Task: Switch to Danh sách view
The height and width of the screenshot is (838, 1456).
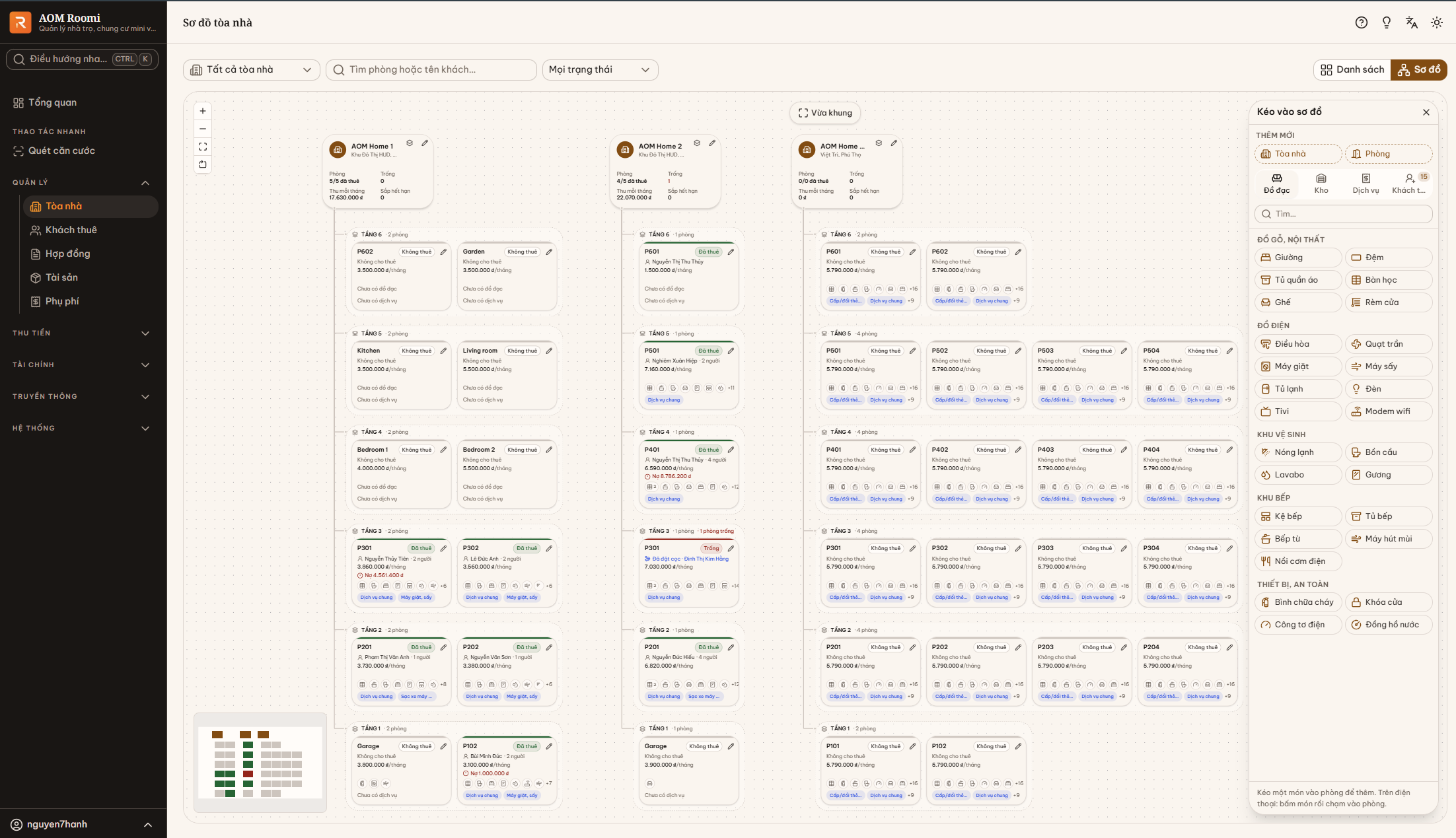Action: 1352,70
